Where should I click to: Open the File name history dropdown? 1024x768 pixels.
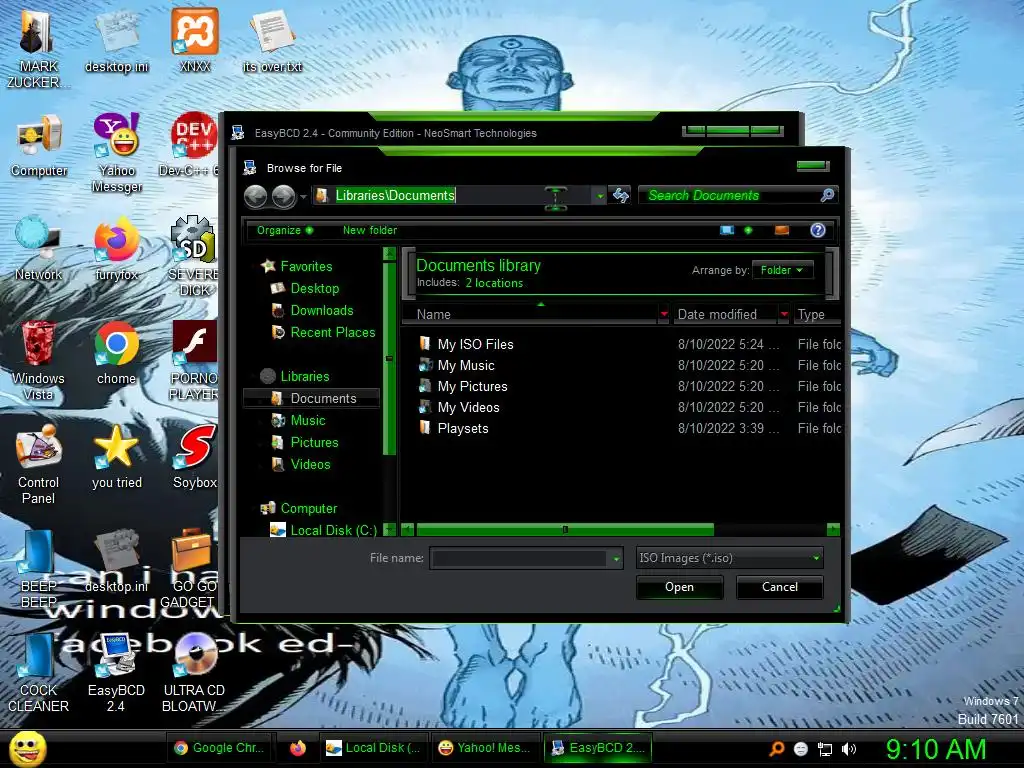616,558
